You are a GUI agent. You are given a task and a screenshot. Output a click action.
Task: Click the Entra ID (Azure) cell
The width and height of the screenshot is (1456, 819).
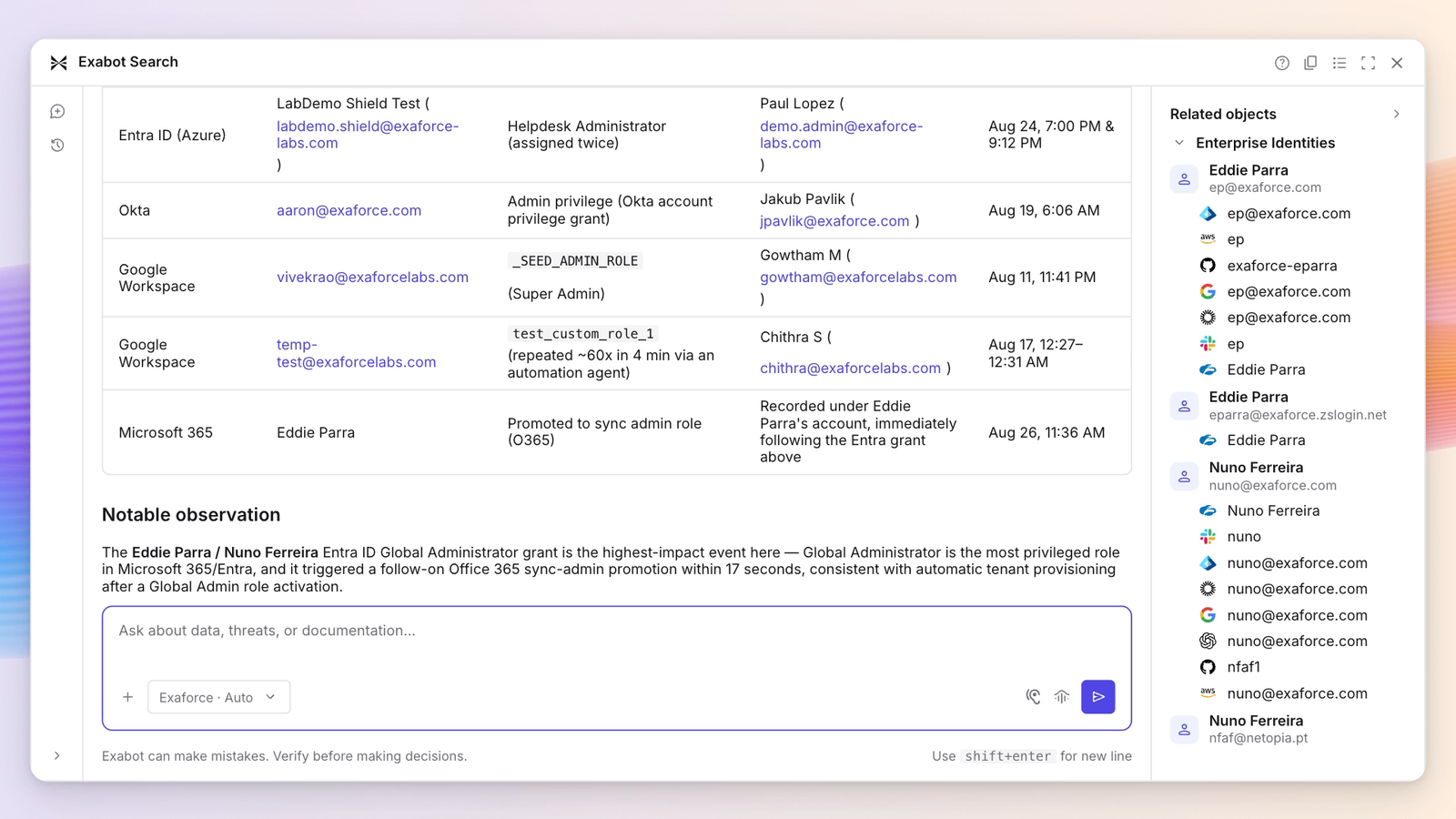172,136
